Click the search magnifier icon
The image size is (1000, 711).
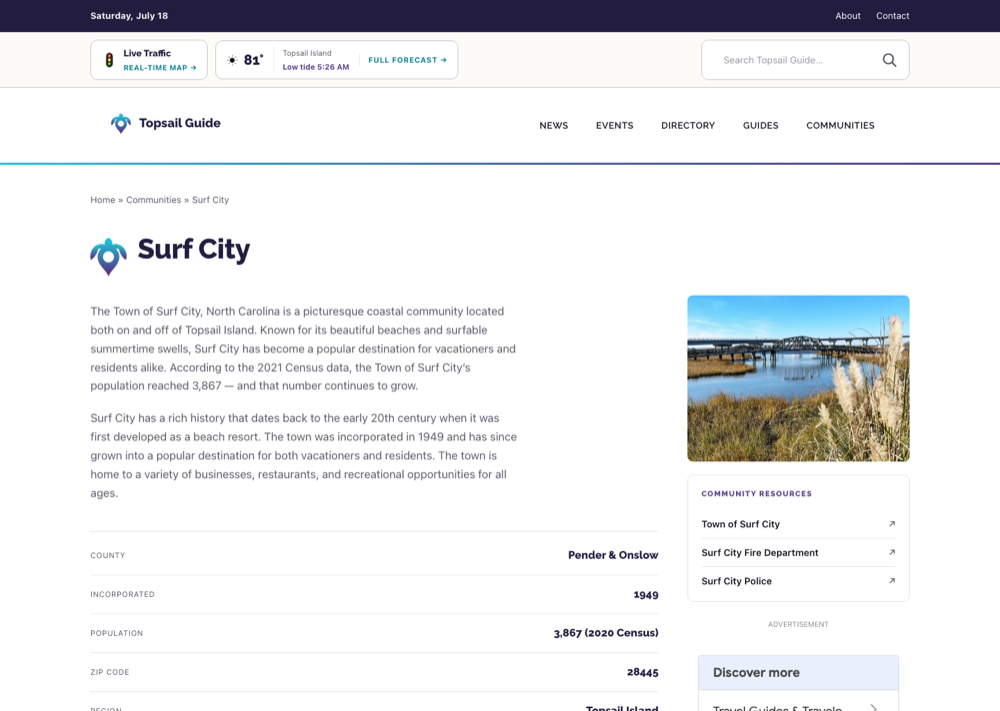[x=889, y=60]
